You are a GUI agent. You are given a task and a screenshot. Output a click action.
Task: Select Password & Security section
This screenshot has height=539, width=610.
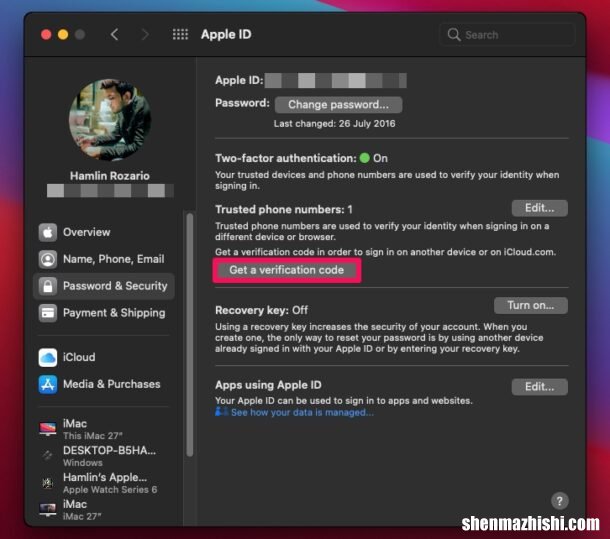tap(104, 286)
